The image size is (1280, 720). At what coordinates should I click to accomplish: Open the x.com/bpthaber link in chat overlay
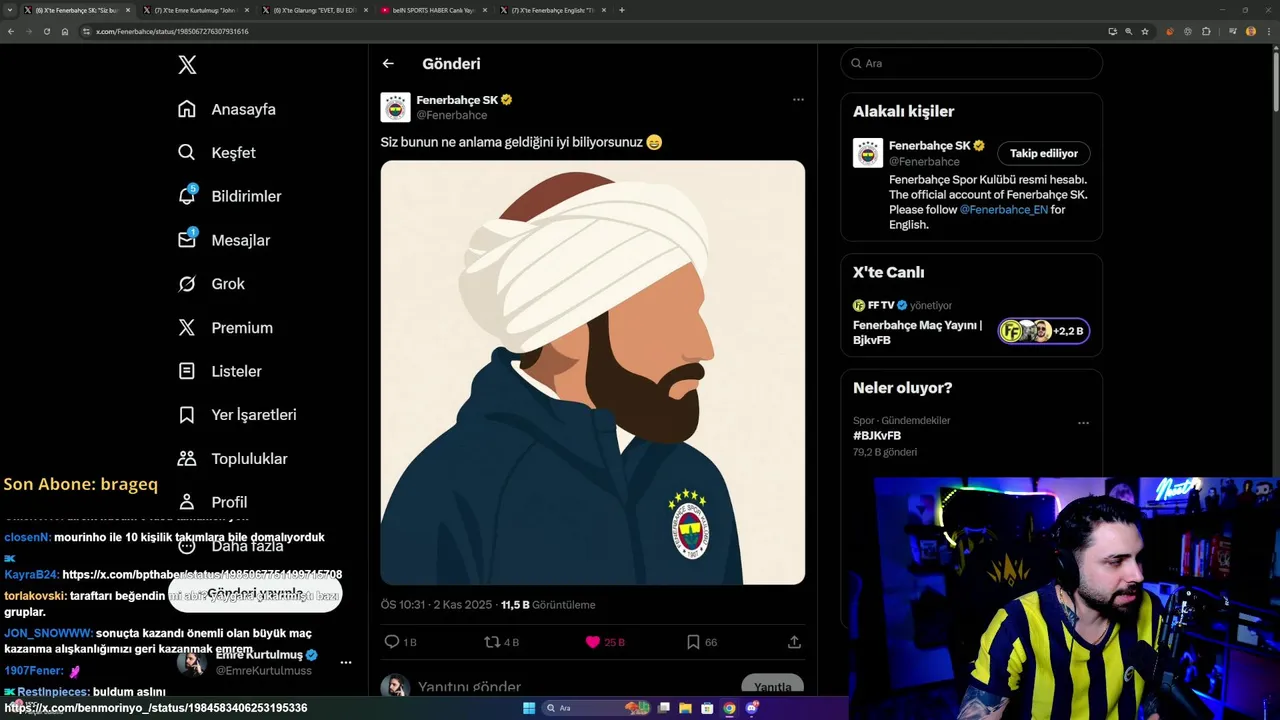202,575
